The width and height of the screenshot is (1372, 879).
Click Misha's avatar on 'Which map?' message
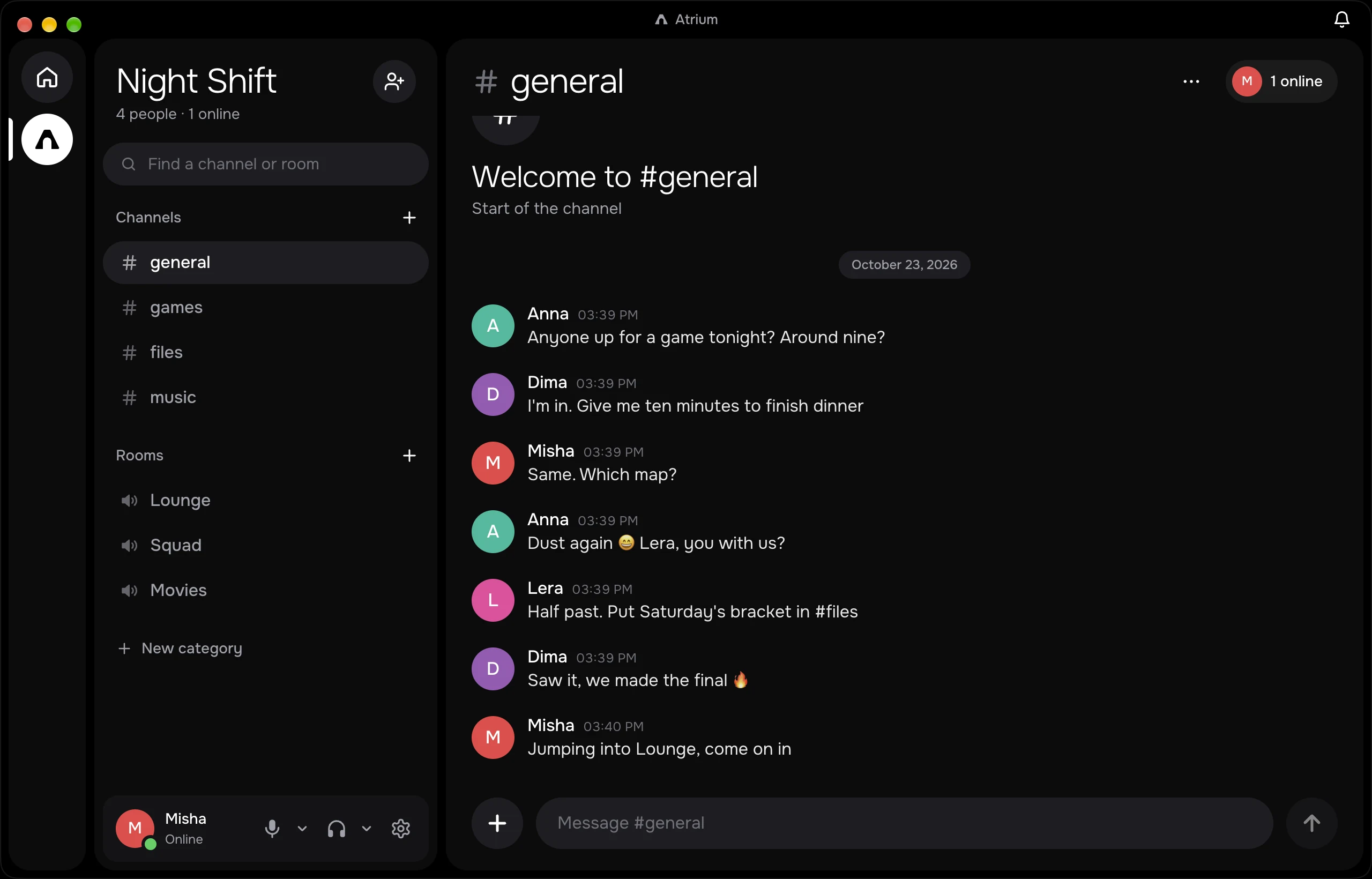[493, 463]
